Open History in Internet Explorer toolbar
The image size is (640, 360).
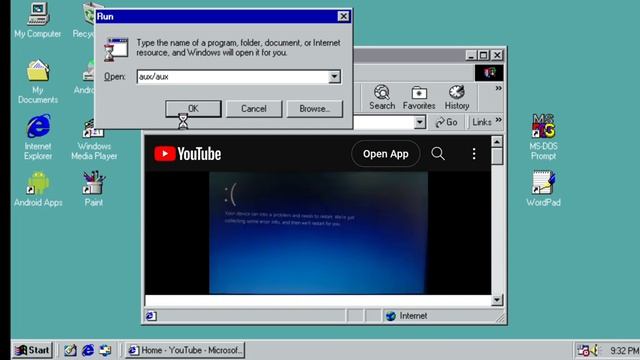(457, 98)
